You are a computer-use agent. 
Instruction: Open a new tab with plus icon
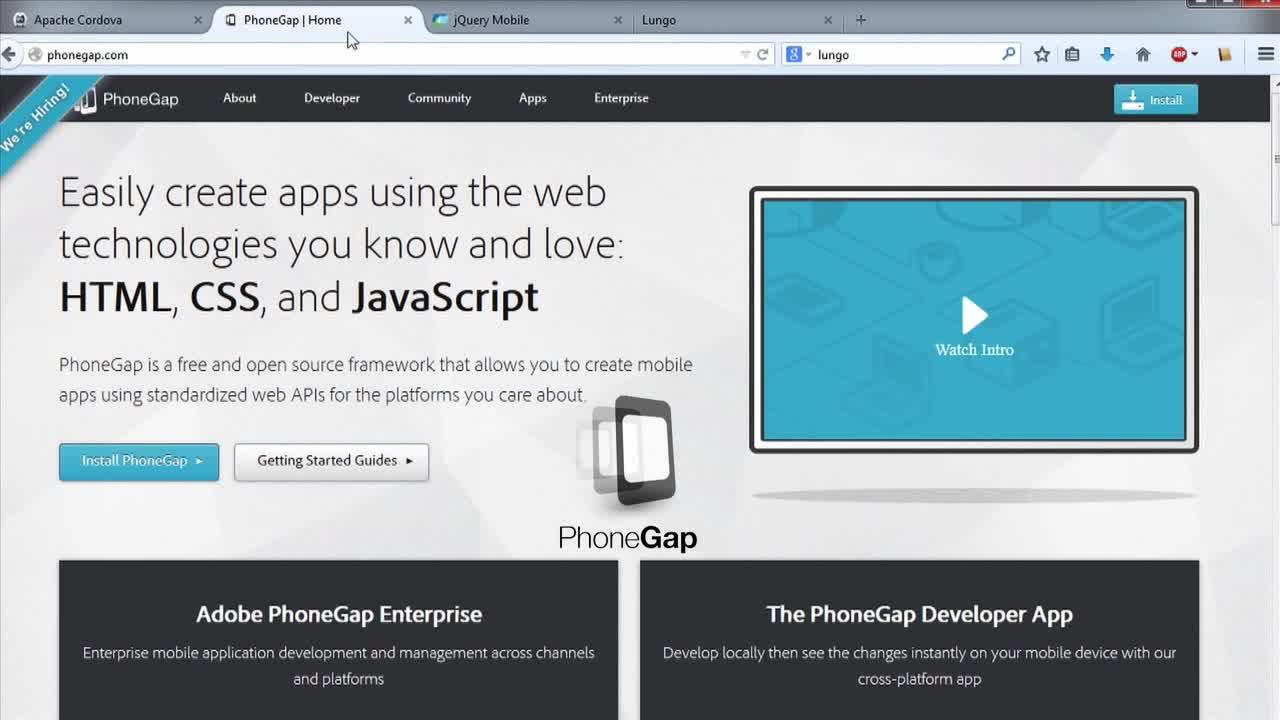(861, 20)
